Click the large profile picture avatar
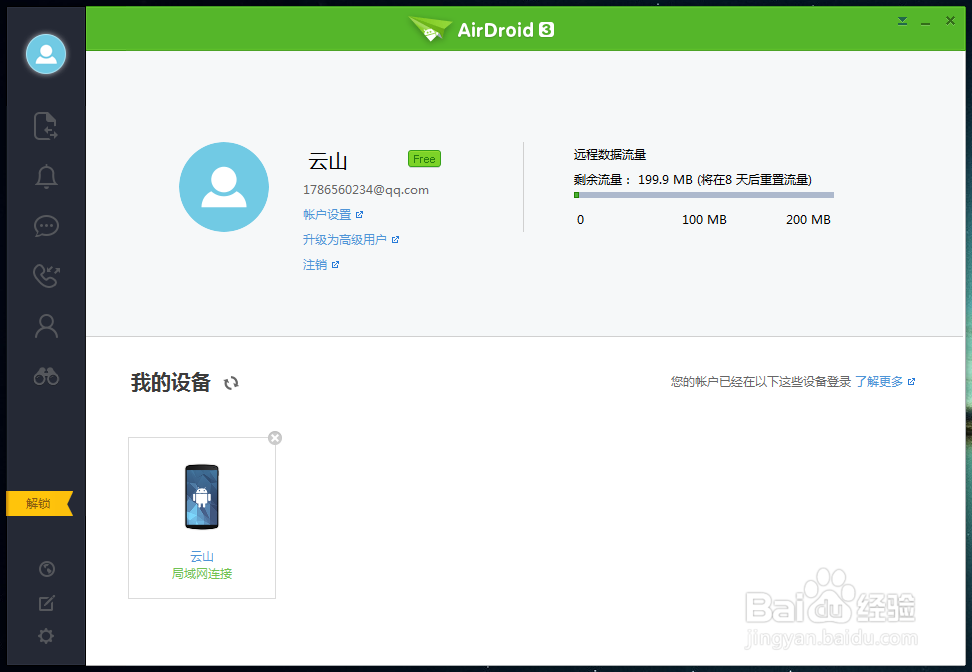 pyautogui.click(x=224, y=187)
